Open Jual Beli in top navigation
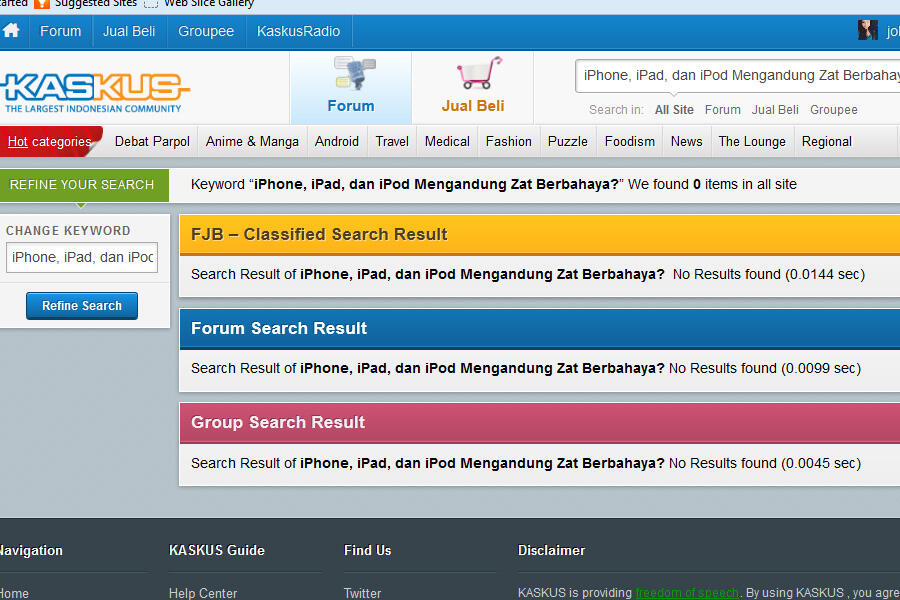The width and height of the screenshot is (900, 600). [x=129, y=31]
